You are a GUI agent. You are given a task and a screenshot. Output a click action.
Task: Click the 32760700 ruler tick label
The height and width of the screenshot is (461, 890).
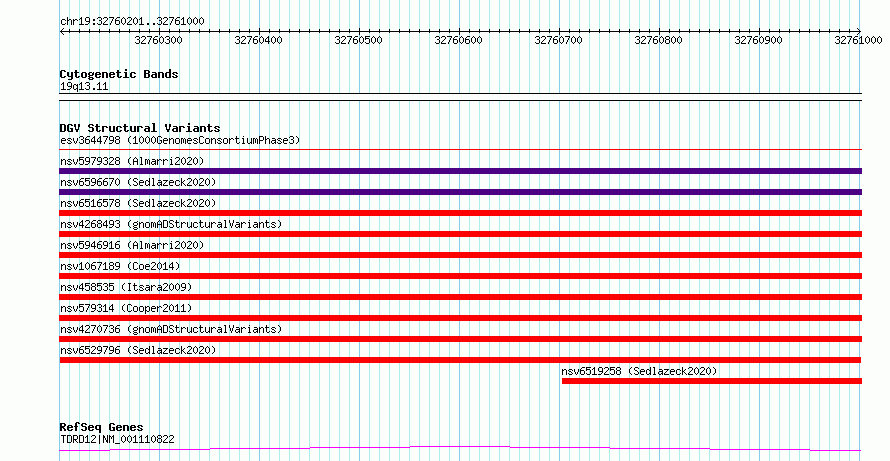(559, 40)
